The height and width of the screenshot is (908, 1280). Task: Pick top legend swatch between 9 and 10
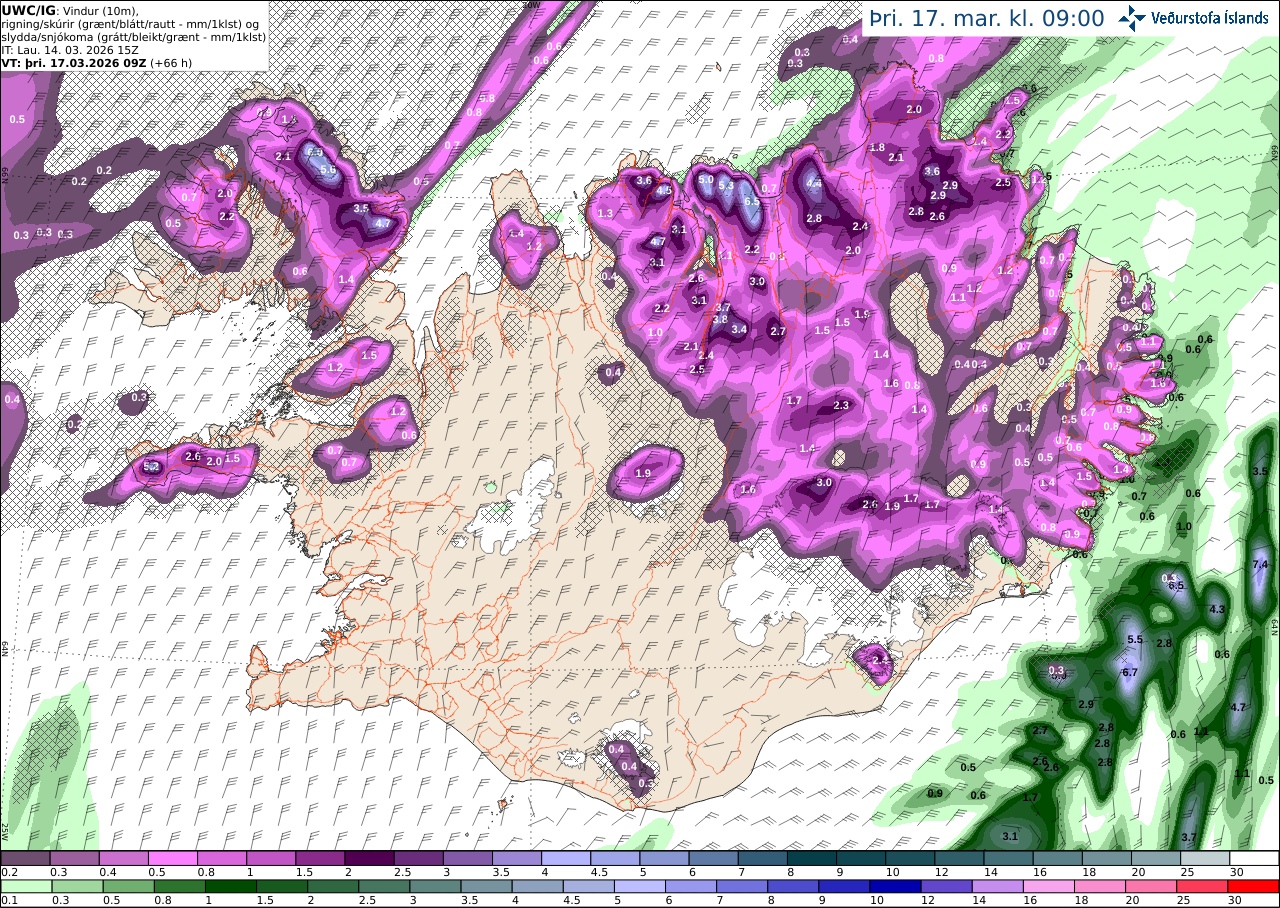(x=861, y=858)
